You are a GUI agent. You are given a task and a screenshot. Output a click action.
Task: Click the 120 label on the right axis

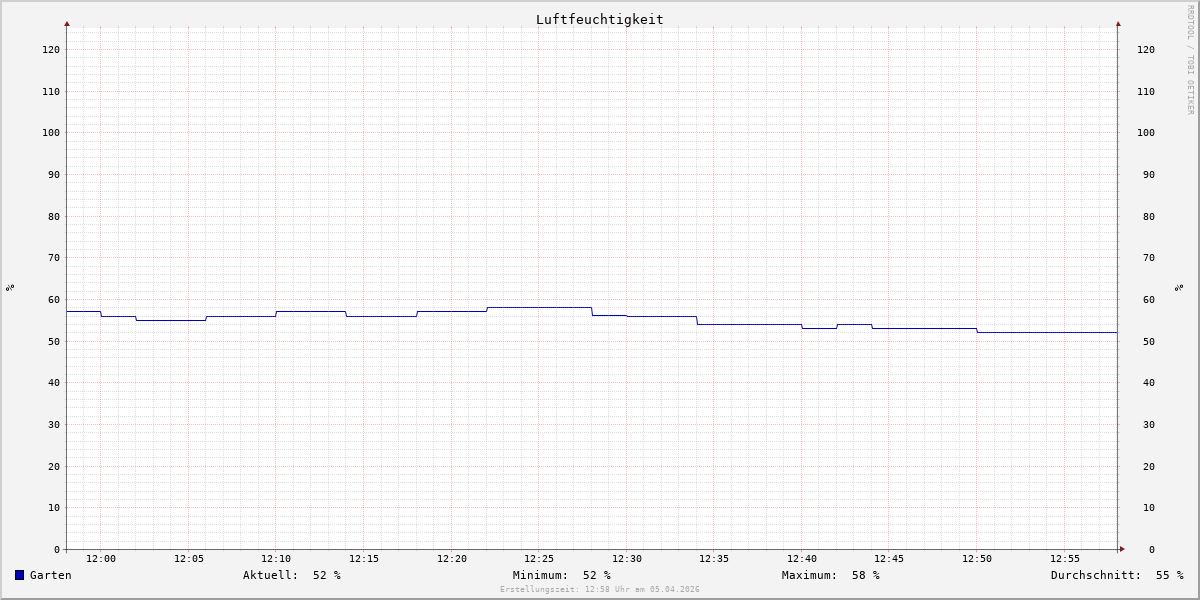click(1146, 50)
